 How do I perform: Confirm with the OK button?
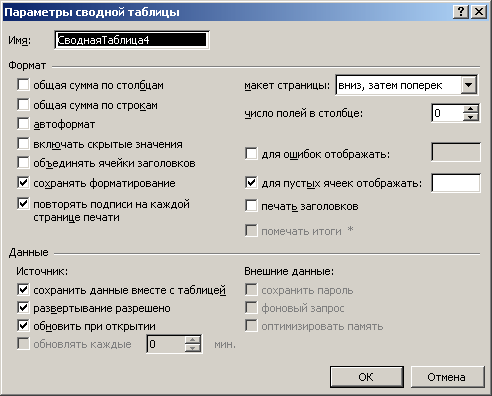click(x=366, y=377)
